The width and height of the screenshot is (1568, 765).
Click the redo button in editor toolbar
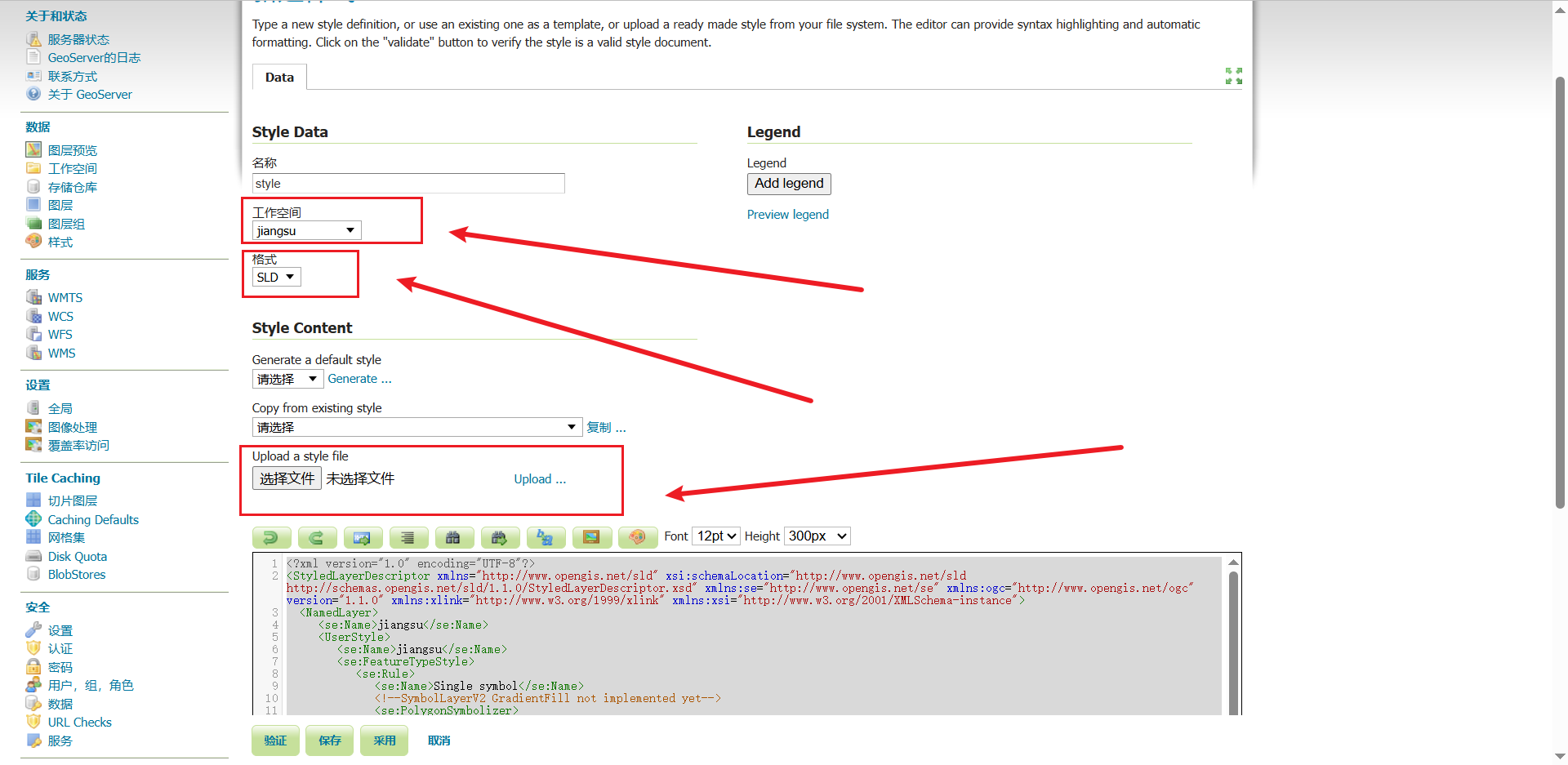coord(317,536)
